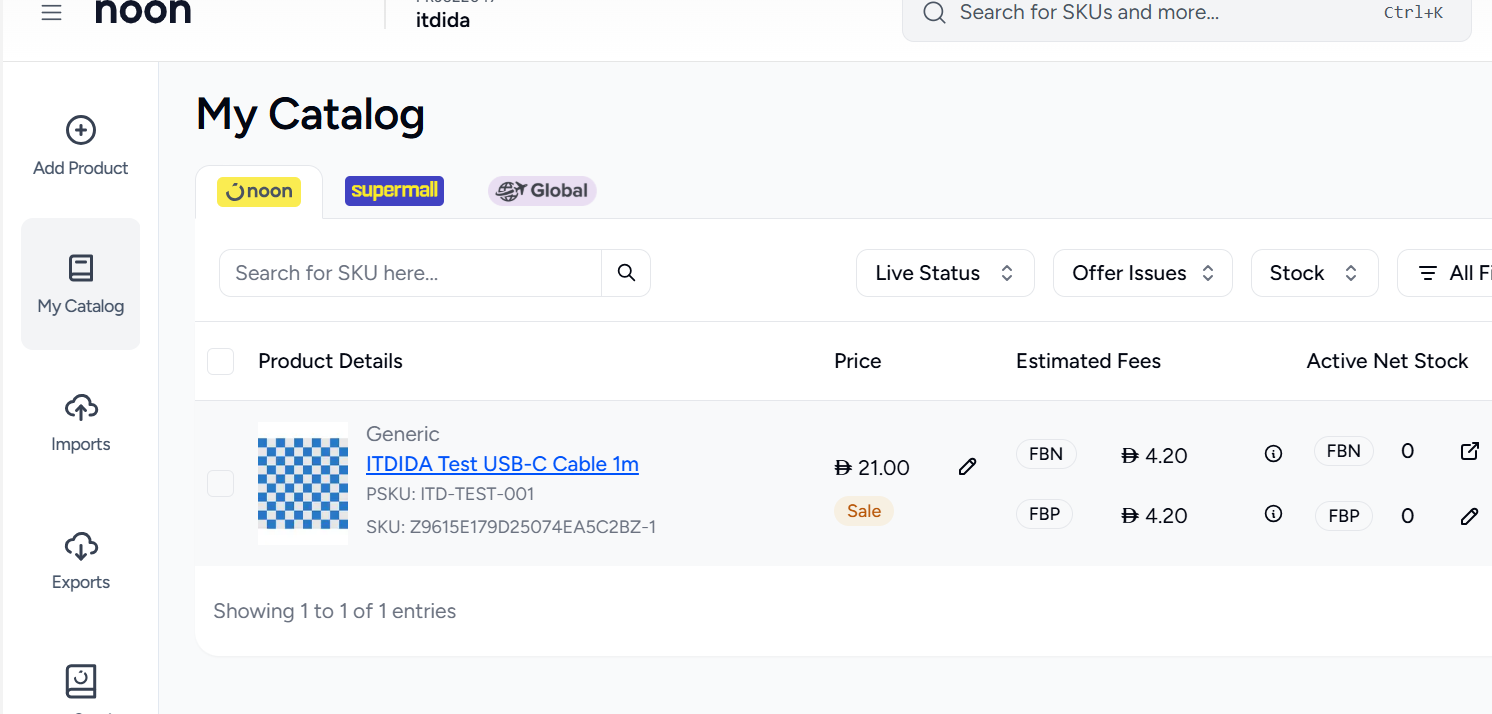This screenshot has height=714, width=1492.
Task: Click the My Catalog page heading
Action: coord(310,114)
